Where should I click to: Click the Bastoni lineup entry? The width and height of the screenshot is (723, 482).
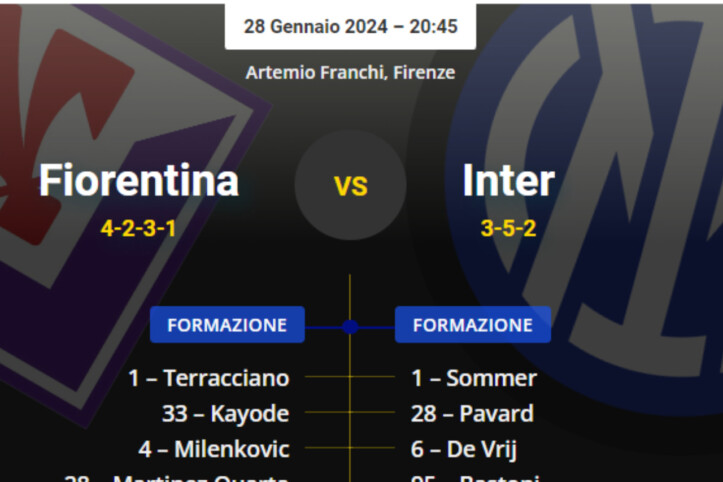[476, 477]
